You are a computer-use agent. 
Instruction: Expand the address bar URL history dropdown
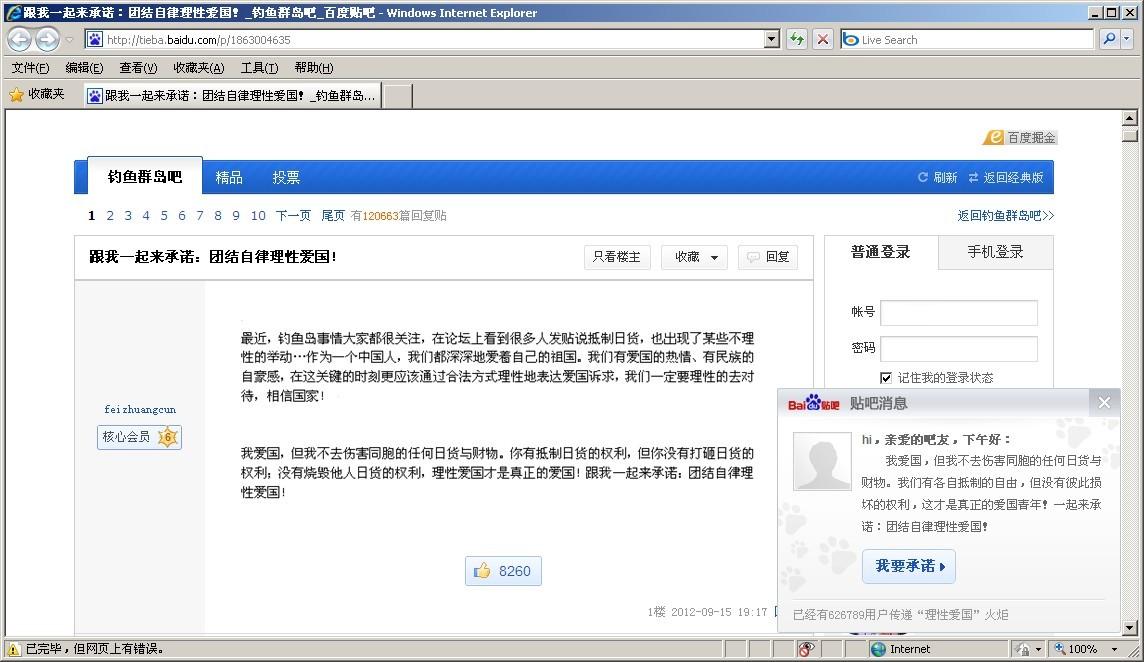(771, 39)
